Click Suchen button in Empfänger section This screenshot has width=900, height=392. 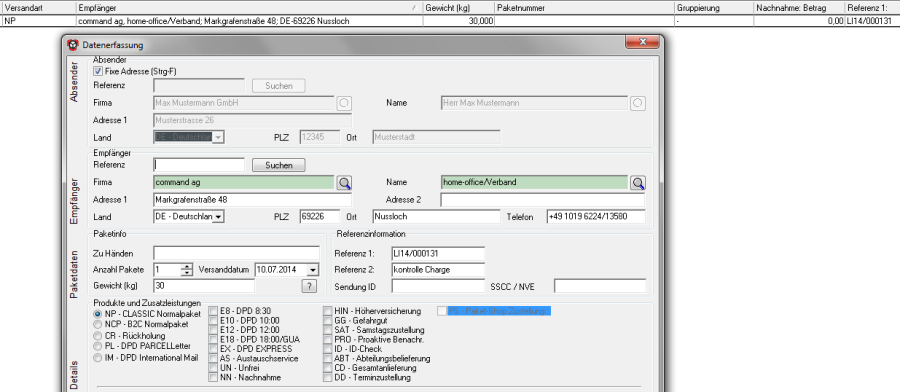(x=278, y=165)
